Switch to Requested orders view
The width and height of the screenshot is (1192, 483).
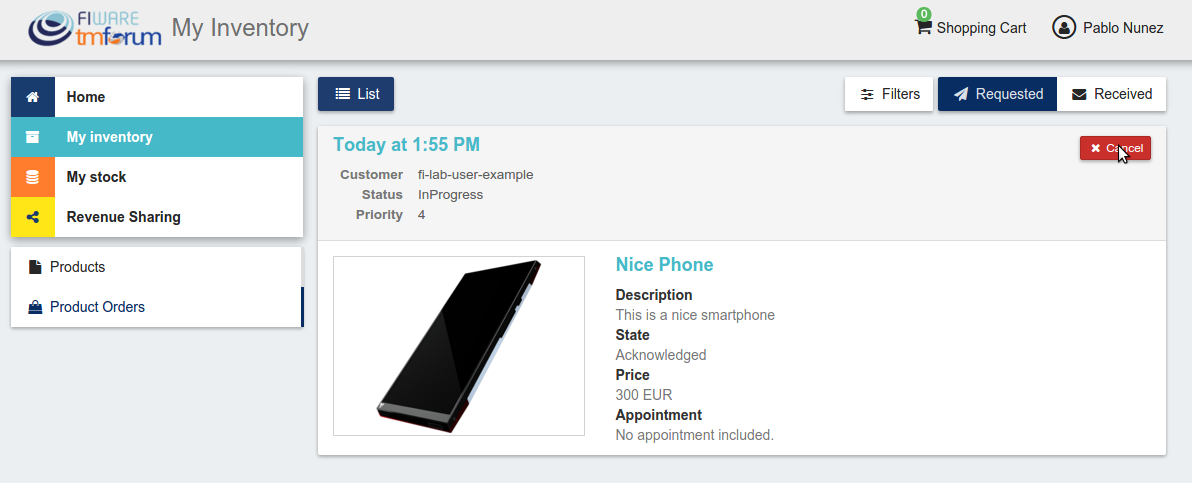point(997,94)
